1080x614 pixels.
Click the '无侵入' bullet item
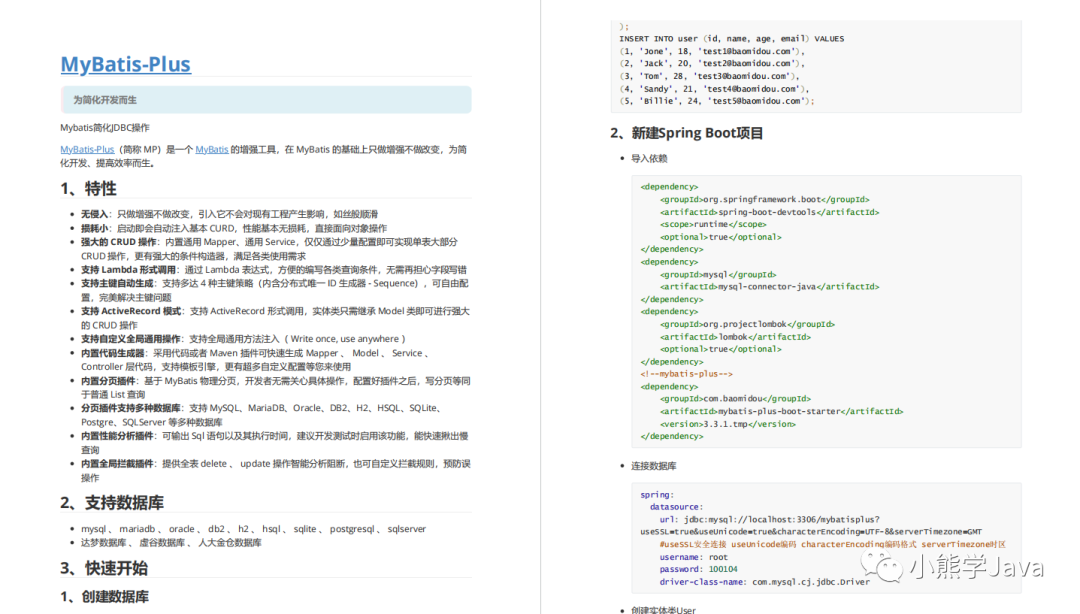click(x=230, y=214)
